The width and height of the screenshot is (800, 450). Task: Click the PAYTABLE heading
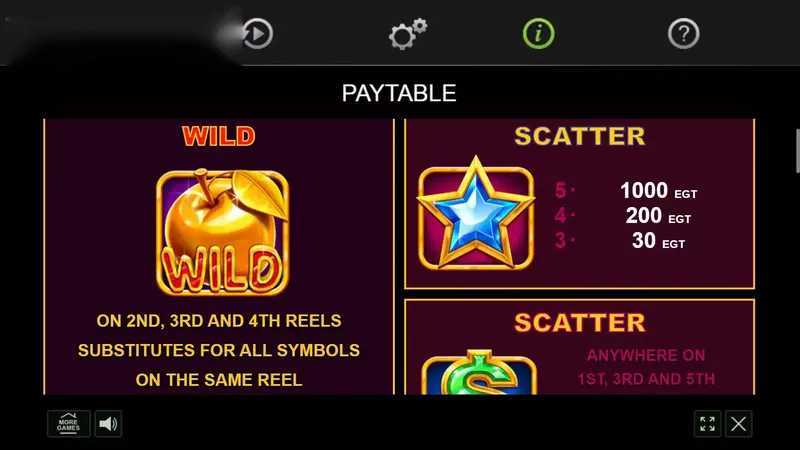click(x=399, y=93)
